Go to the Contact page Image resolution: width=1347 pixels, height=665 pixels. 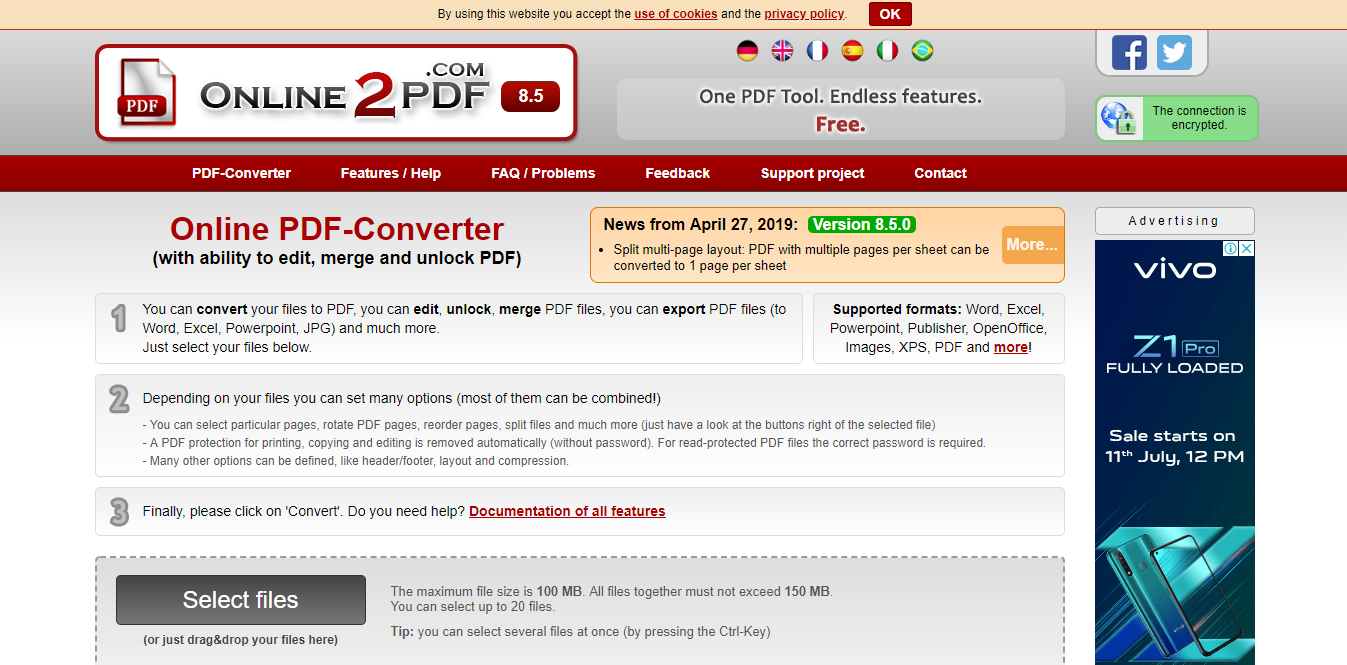pos(940,173)
